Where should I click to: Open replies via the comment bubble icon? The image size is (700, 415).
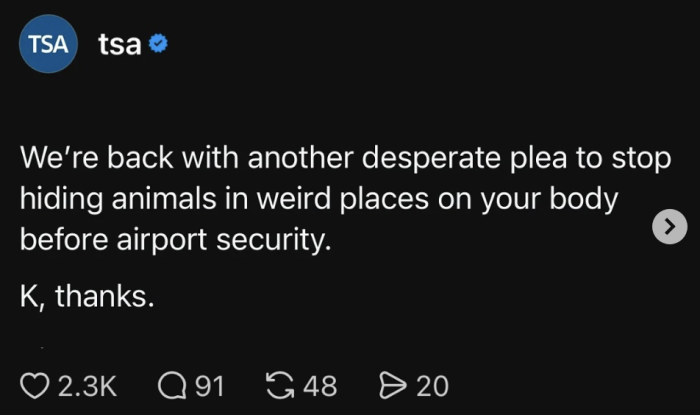[x=173, y=385]
